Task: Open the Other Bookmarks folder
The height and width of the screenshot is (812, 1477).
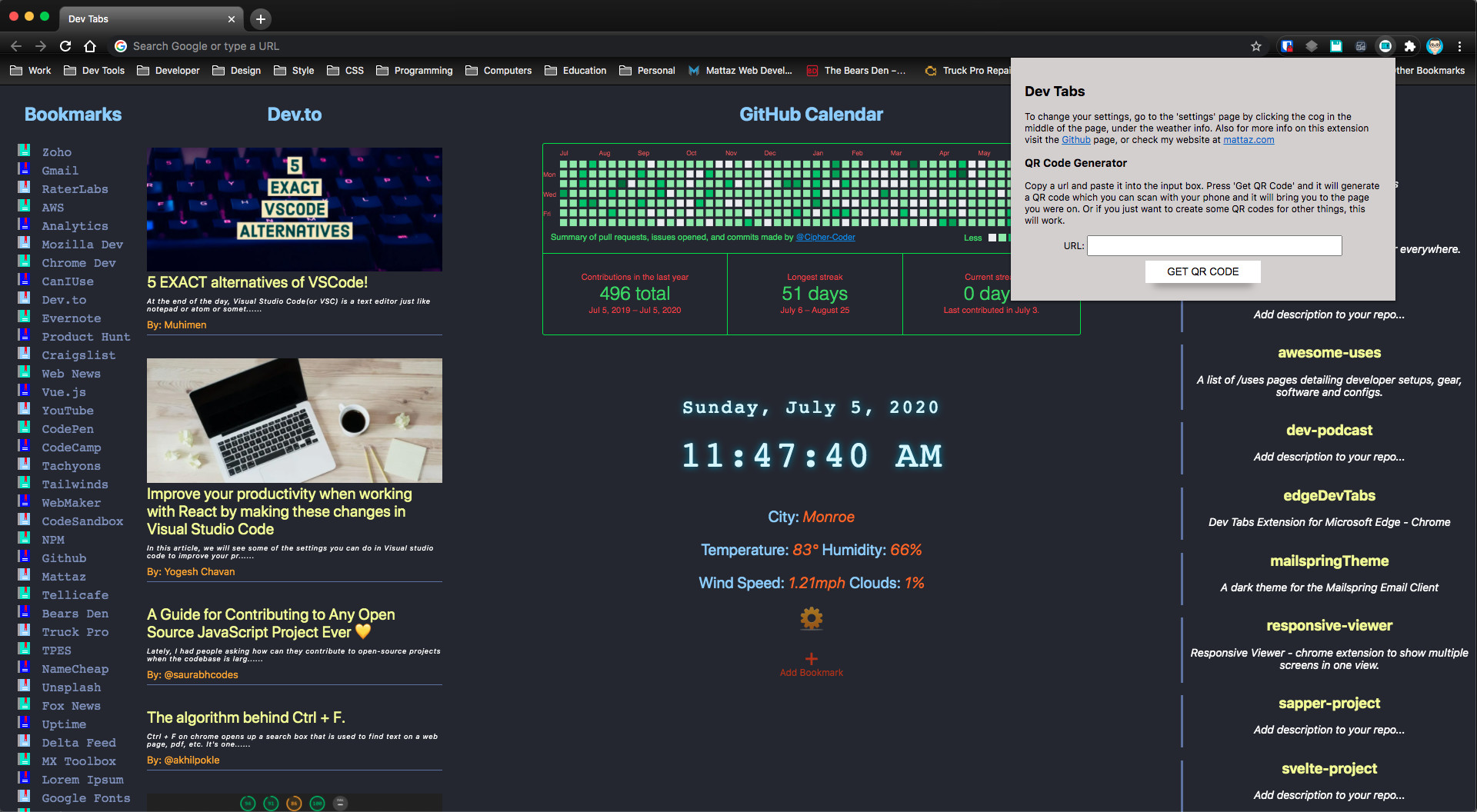Action: [1430, 70]
